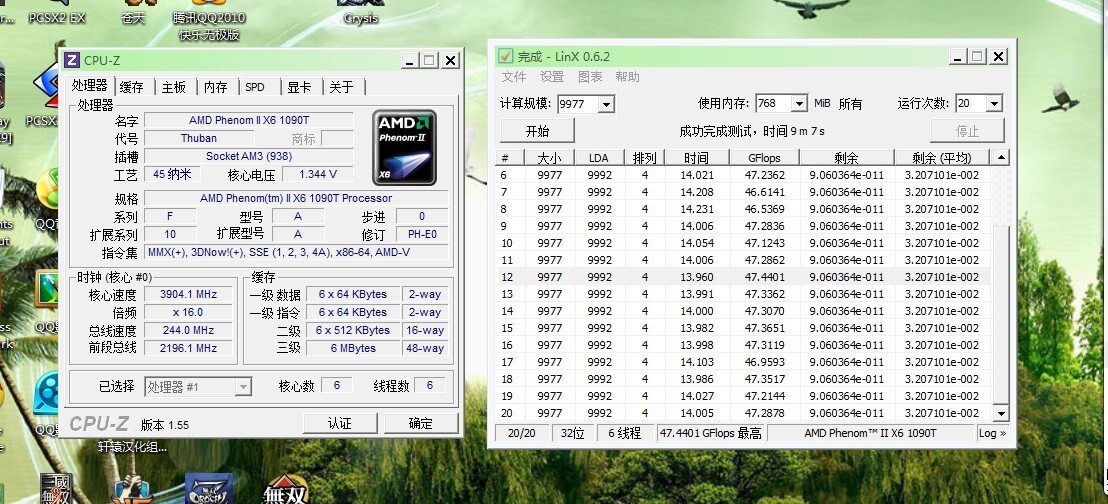
Task: Switch to the SPD tab in CPU-Z
Action: click(x=255, y=87)
